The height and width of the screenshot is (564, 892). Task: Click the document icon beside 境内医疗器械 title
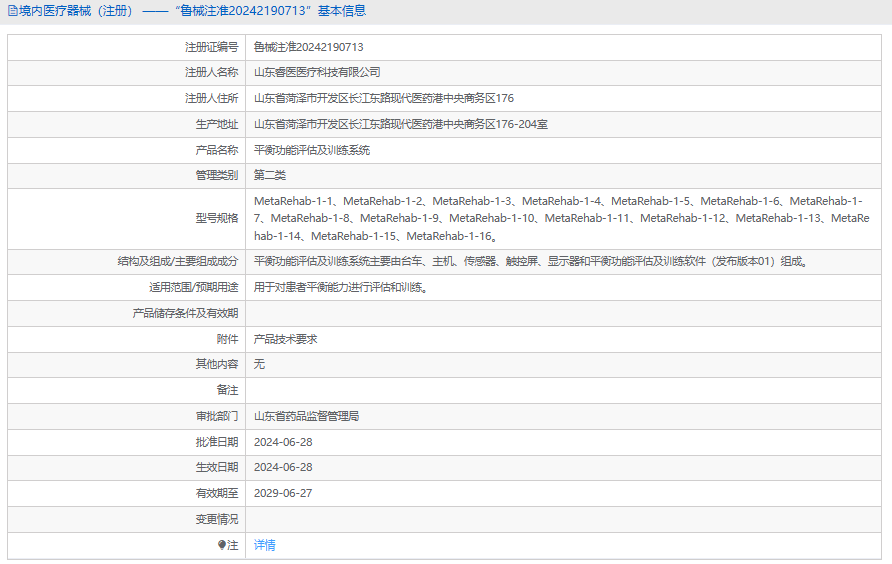click(x=13, y=11)
